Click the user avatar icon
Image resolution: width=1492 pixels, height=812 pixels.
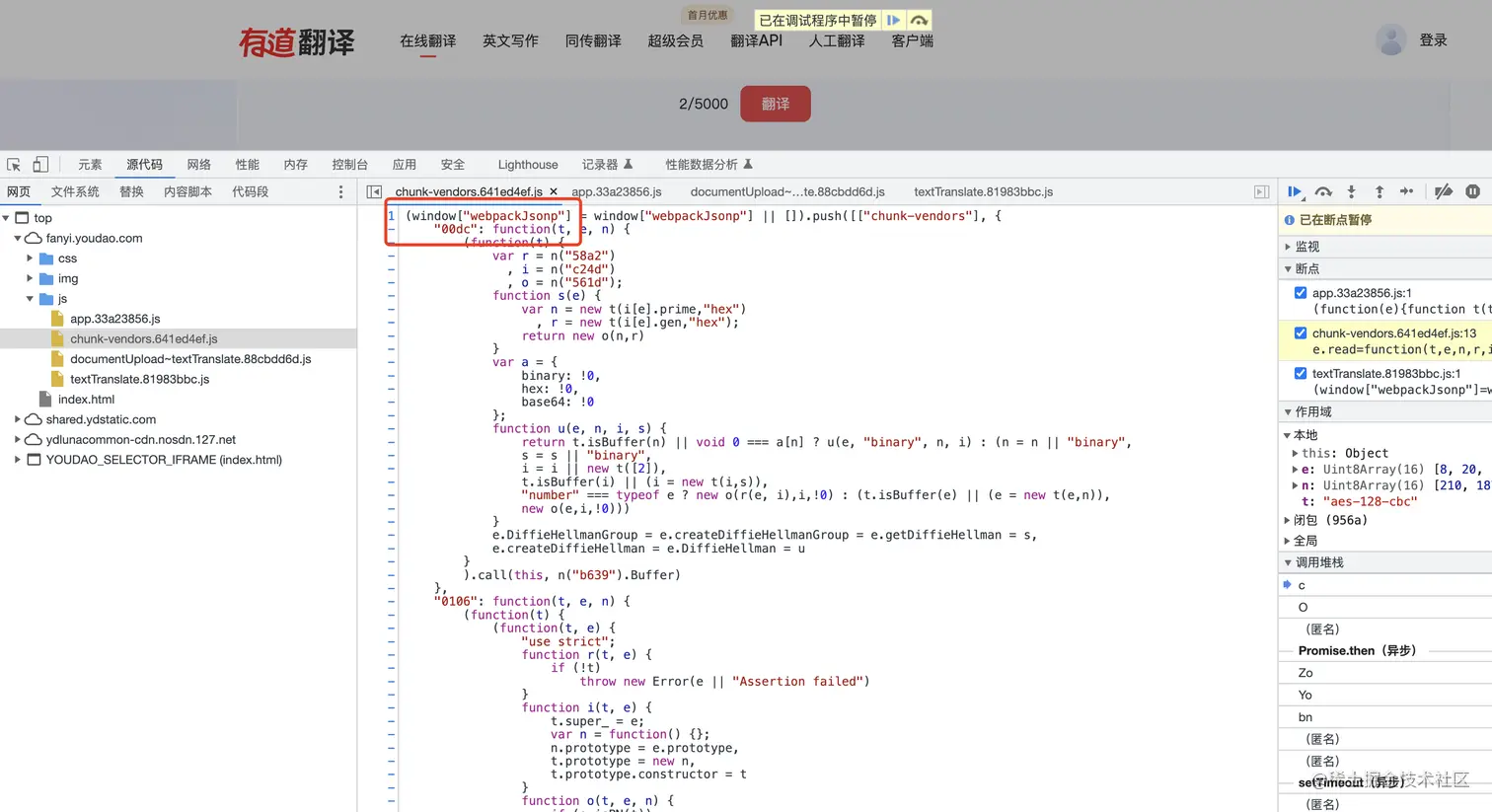[x=1391, y=39]
